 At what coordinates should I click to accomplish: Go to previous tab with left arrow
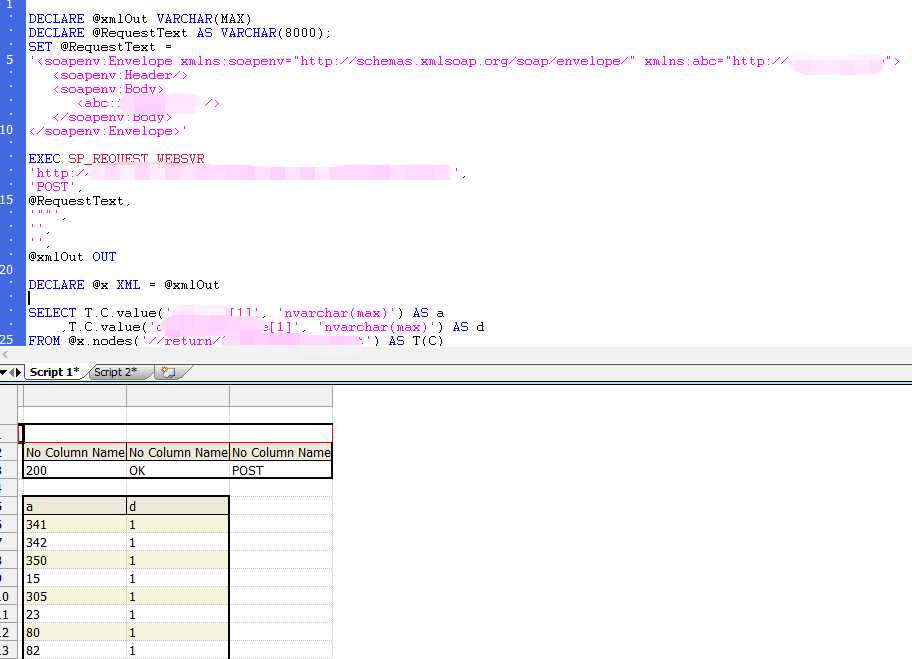(11, 372)
